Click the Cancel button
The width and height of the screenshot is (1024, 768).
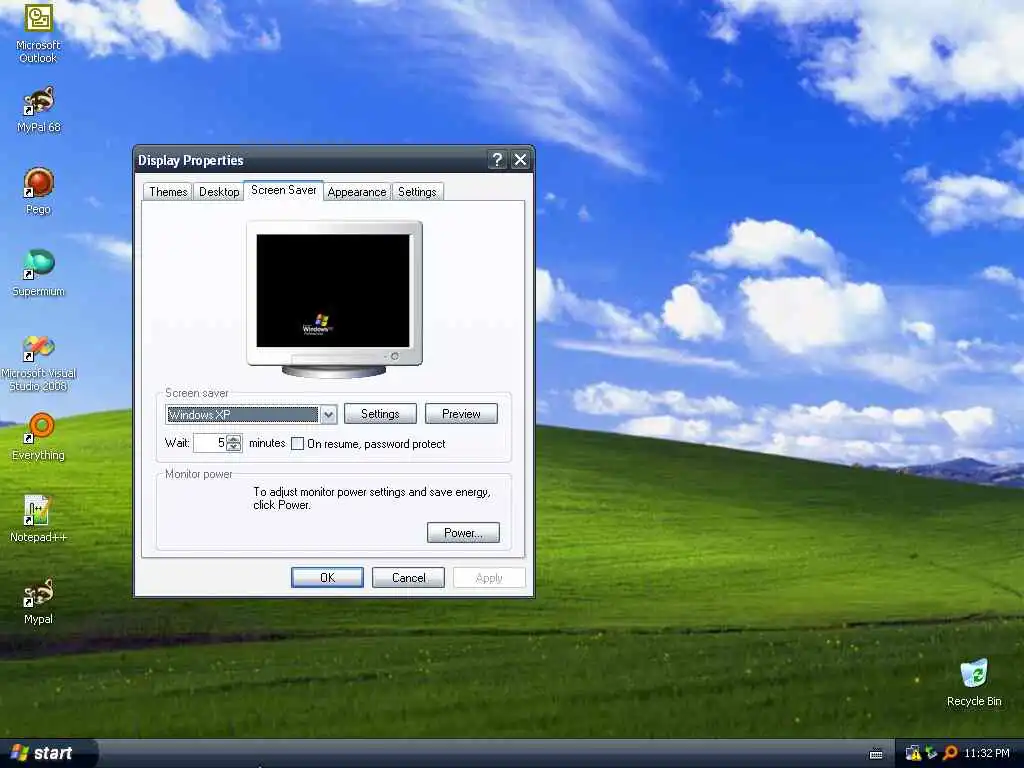[408, 578]
